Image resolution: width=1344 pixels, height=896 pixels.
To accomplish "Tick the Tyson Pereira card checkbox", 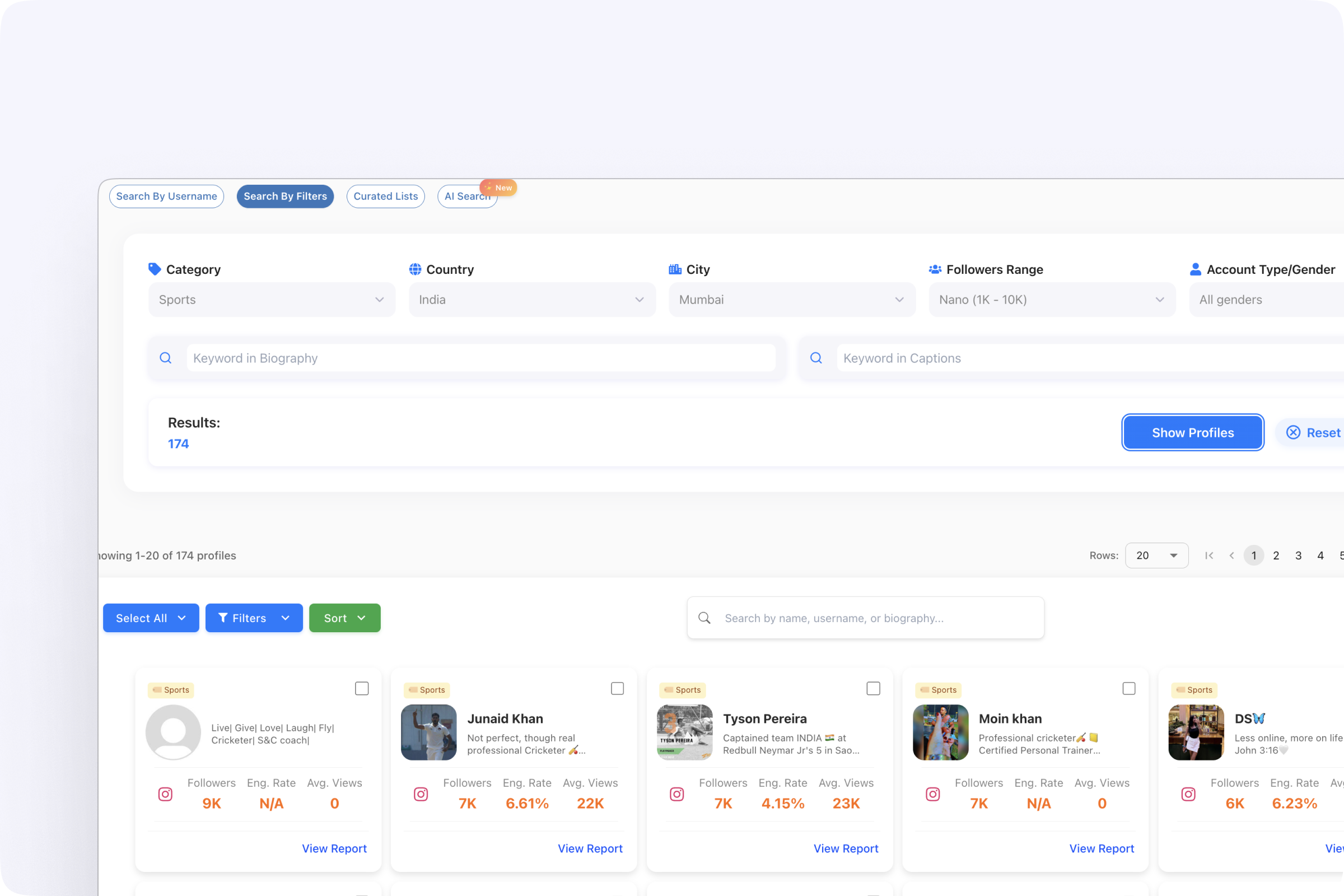I will tap(873, 689).
